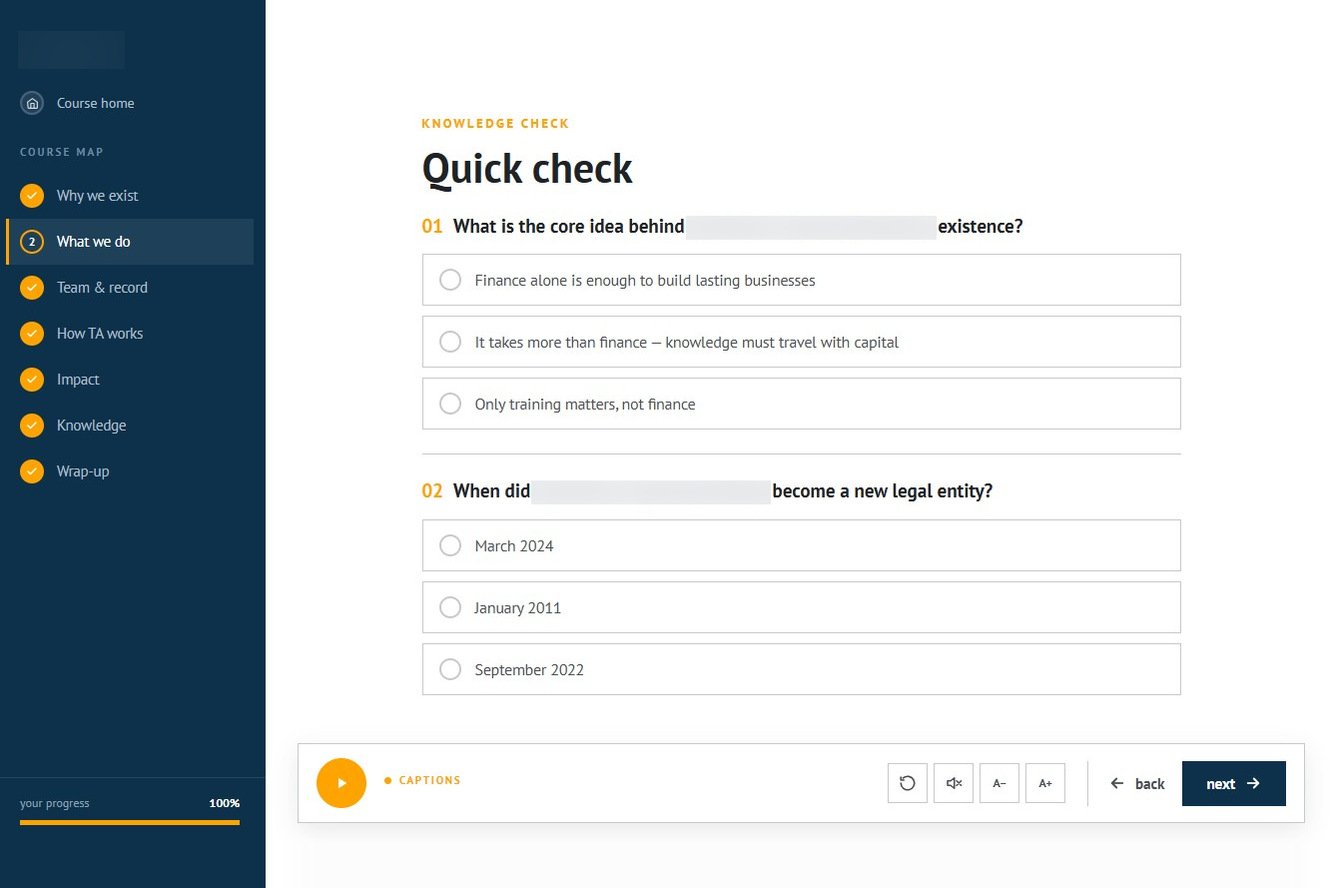Click the Course home link text
The image size is (1332, 888).
95,103
